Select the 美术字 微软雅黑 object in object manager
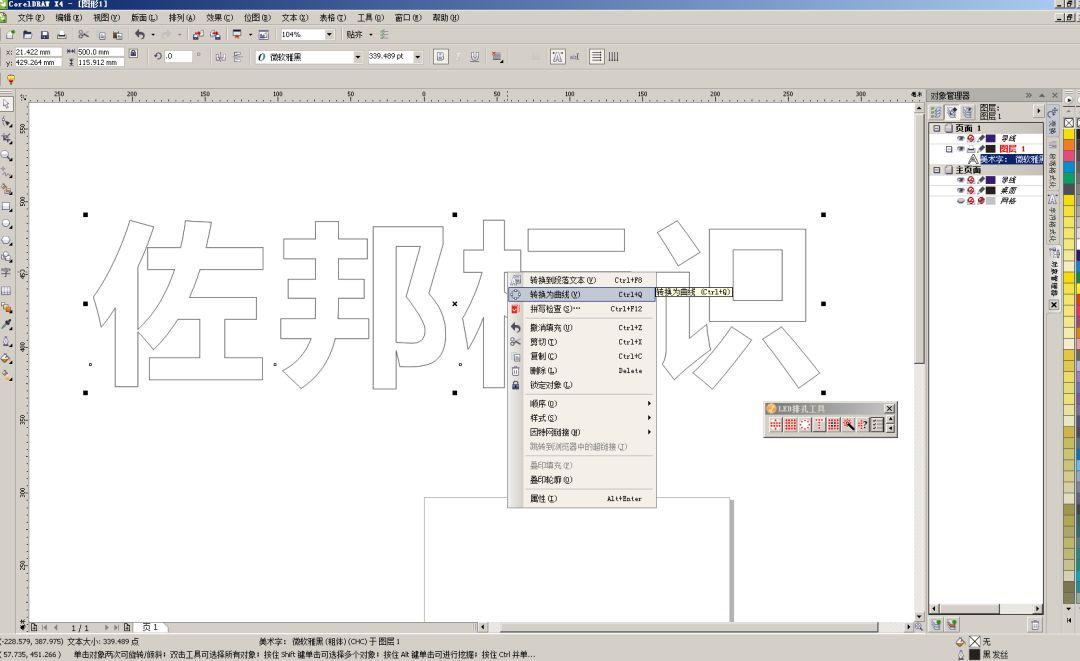Image resolution: width=1080 pixels, height=661 pixels. 1011,159
